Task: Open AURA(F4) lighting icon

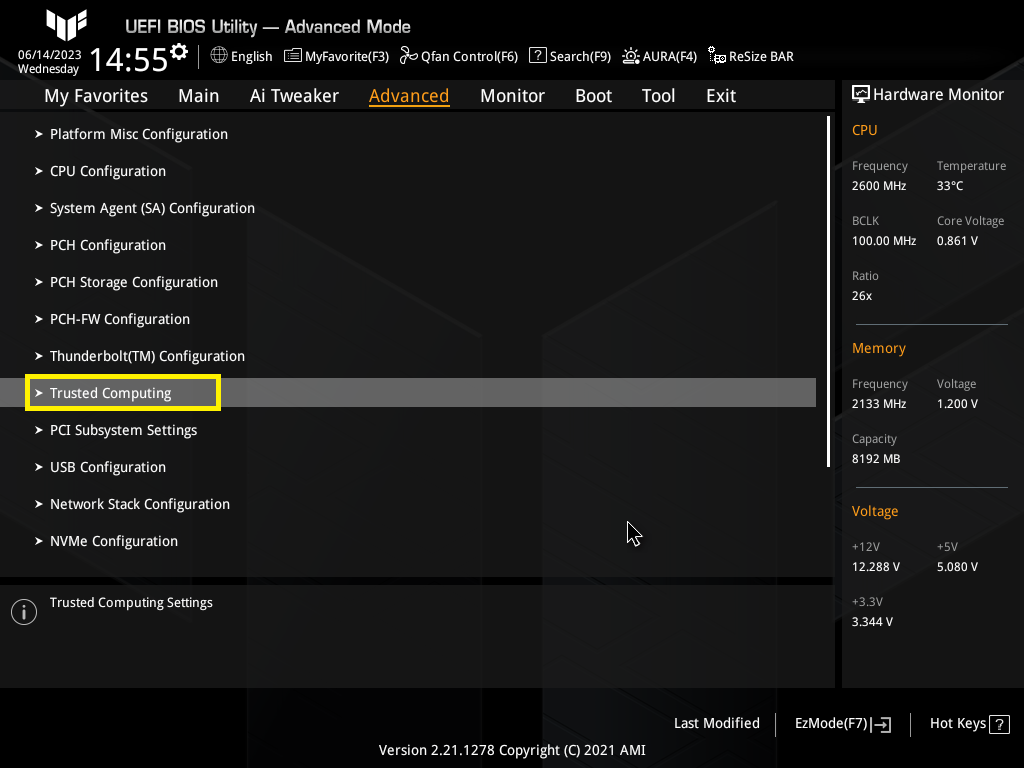Action: [631, 56]
